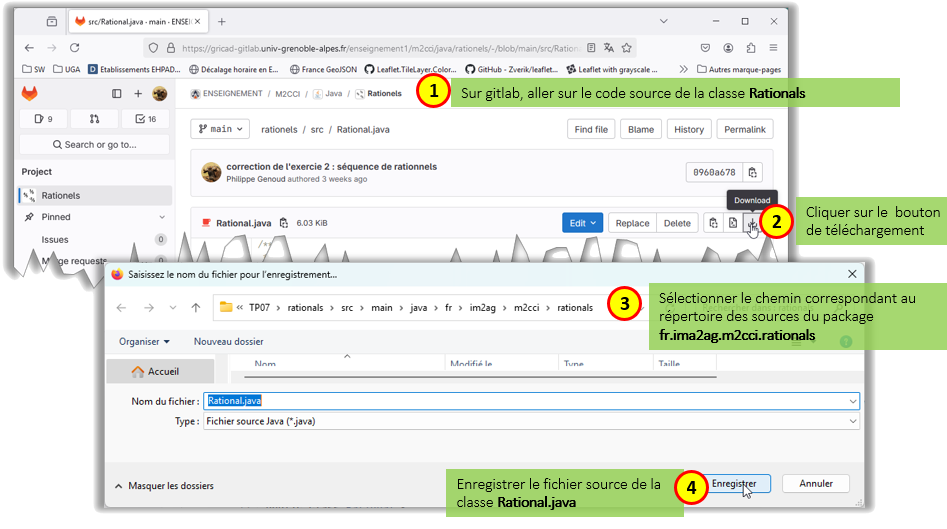
Task: Collapse folders with Masquer les dossiers
Action: [164, 486]
